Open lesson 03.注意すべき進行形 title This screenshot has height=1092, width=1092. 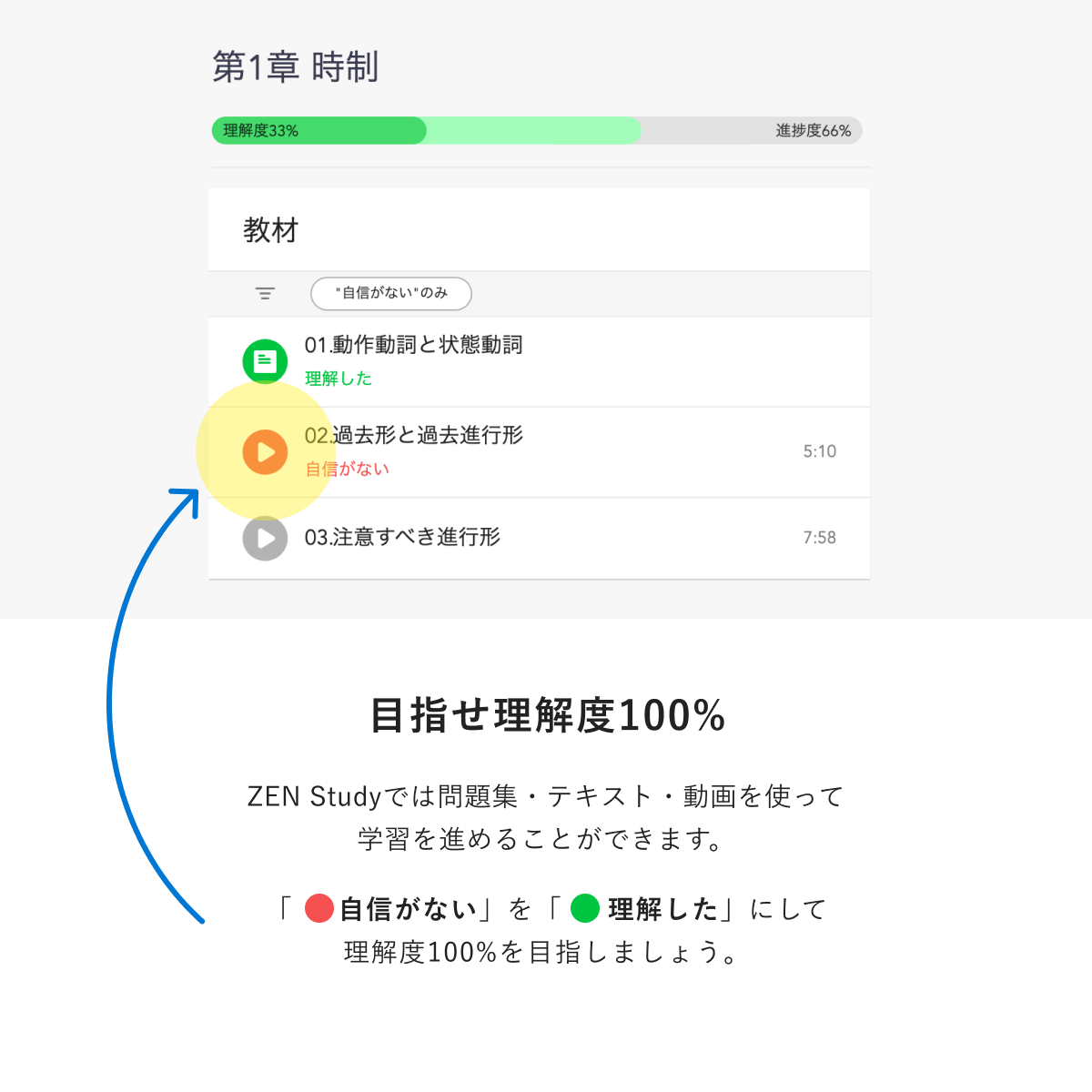point(402,537)
